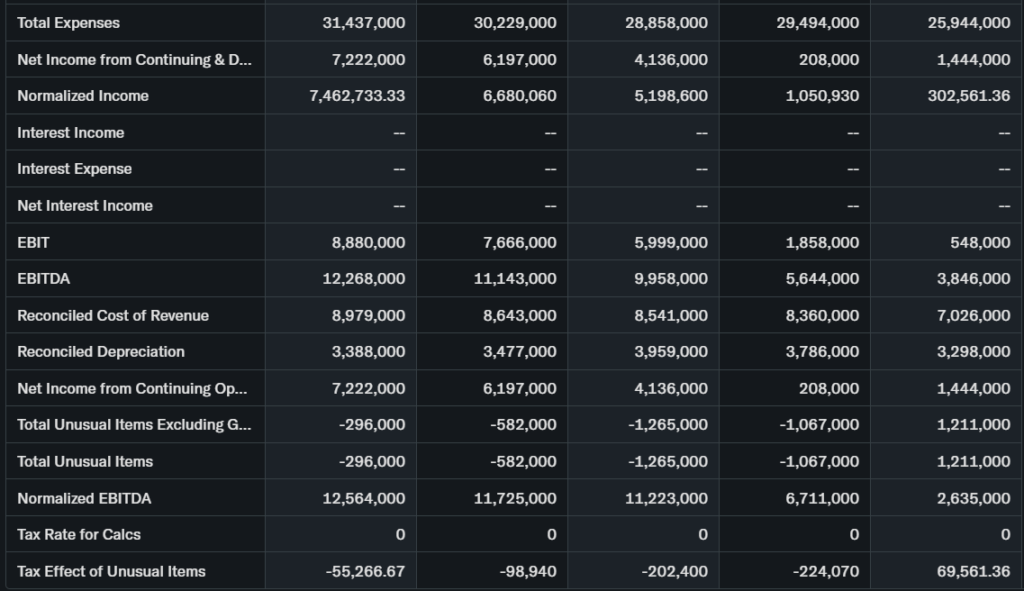Select the tax effect value 69,561.36
The width and height of the screenshot is (1024, 591).
click(974, 572)
